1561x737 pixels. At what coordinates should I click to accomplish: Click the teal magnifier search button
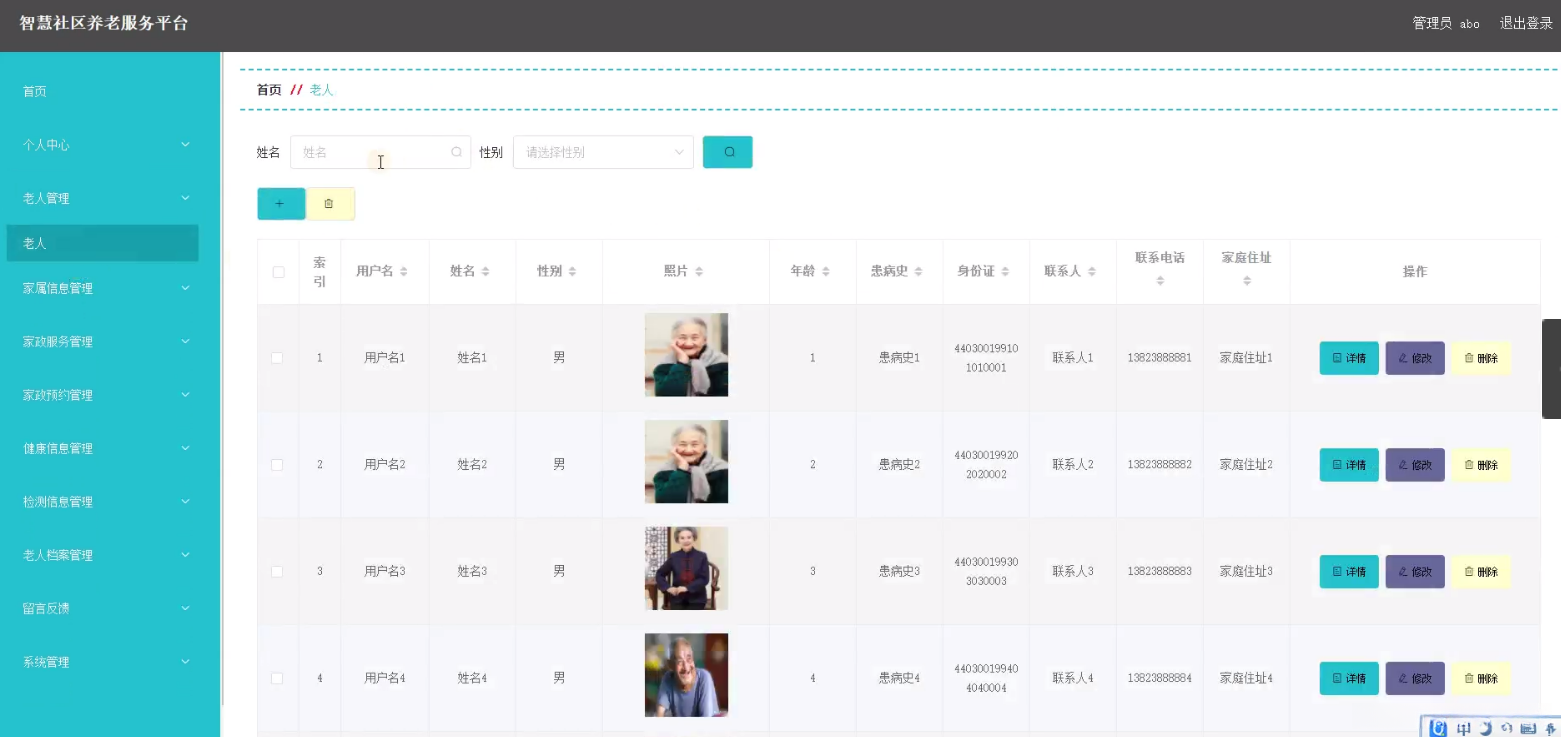(728, 152)
